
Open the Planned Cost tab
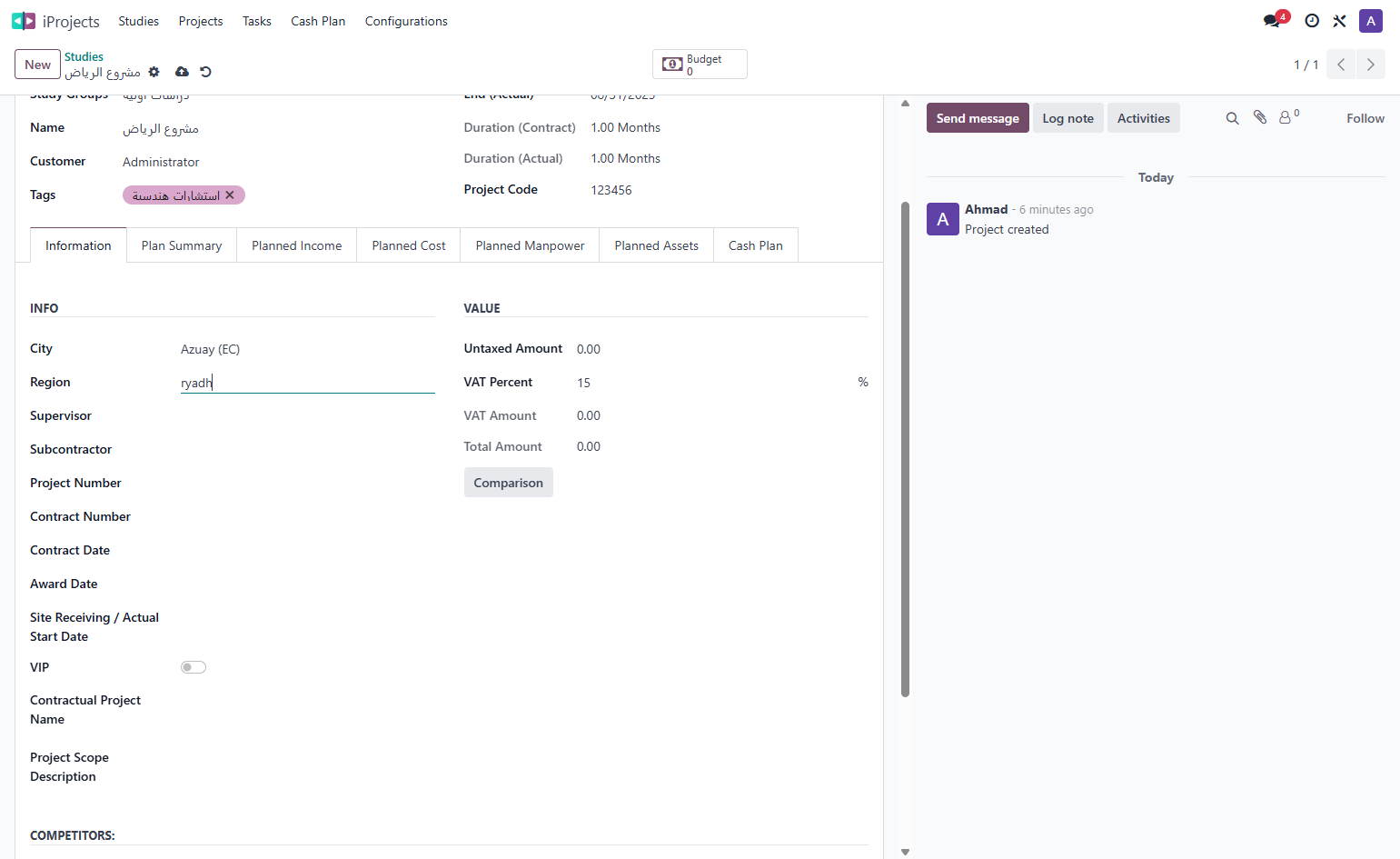click(x=409, y=245)
